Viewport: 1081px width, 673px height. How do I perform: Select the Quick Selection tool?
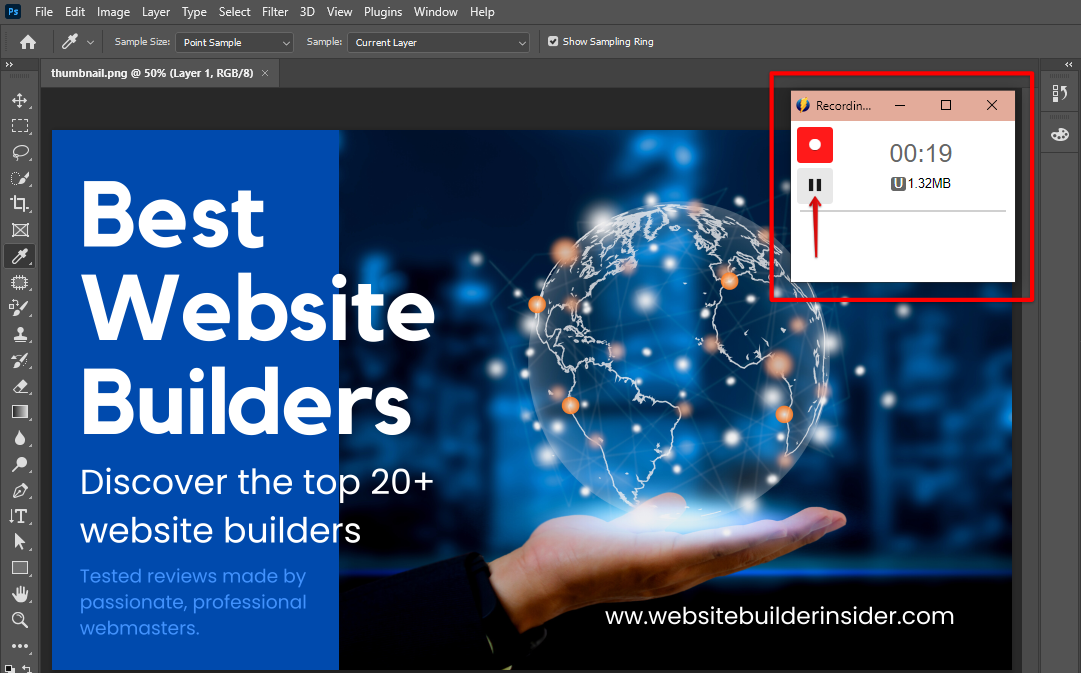20,179
